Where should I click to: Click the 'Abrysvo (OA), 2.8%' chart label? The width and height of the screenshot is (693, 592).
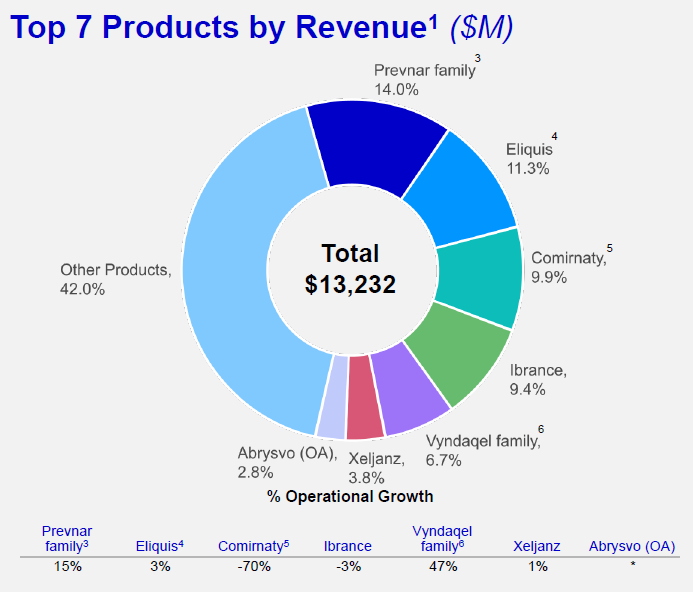pyautogui.click(x=287, y=462)
